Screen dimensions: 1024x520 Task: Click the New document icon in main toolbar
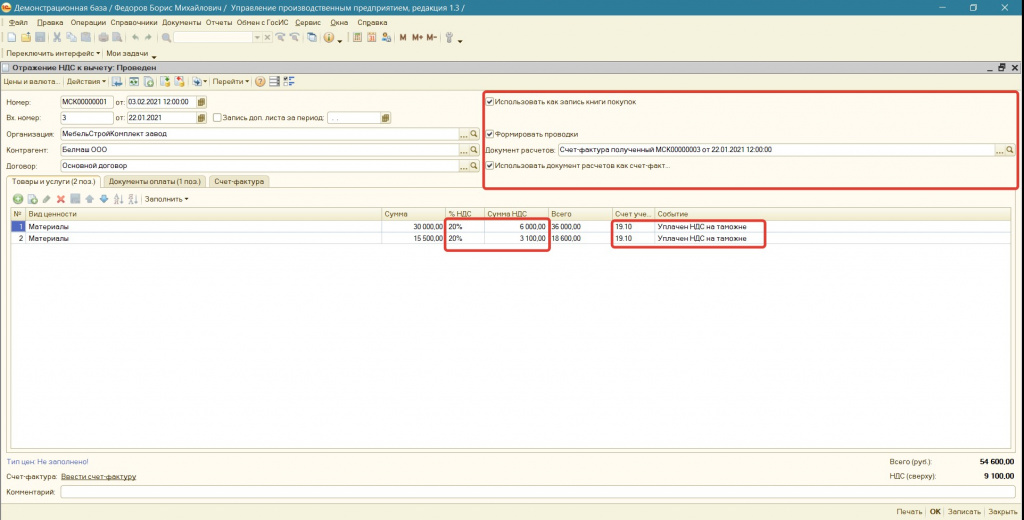coord(12,38)
